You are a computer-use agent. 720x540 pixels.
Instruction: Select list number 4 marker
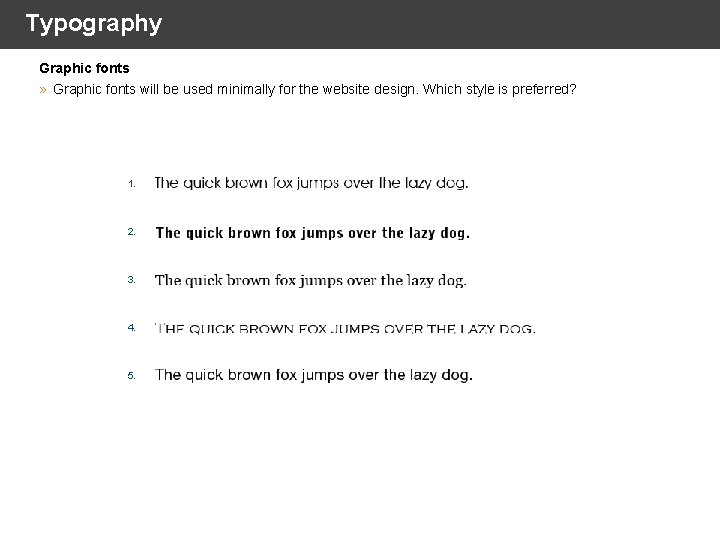pos(132,327)
